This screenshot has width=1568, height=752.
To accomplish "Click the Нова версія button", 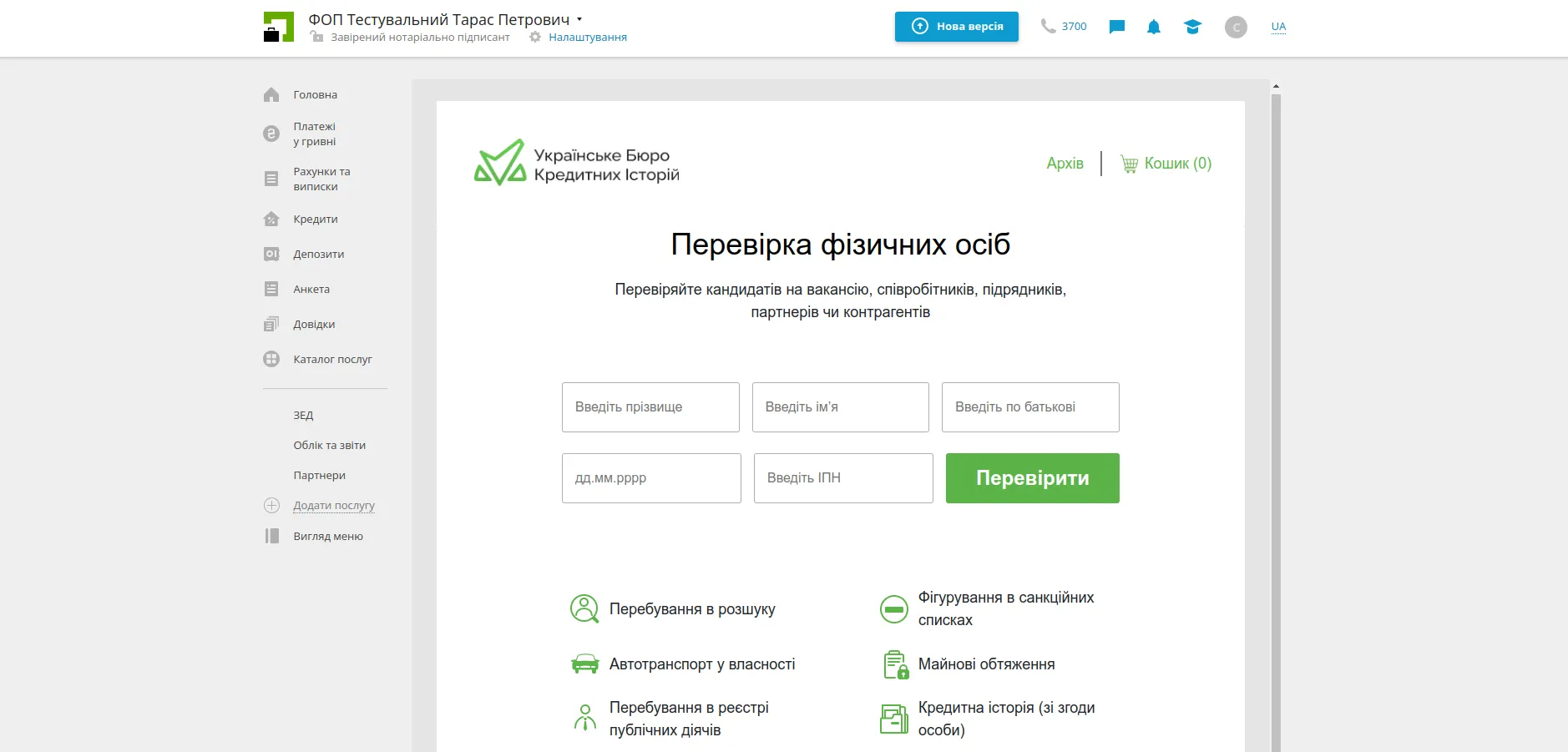I will [x=956, y=27].
